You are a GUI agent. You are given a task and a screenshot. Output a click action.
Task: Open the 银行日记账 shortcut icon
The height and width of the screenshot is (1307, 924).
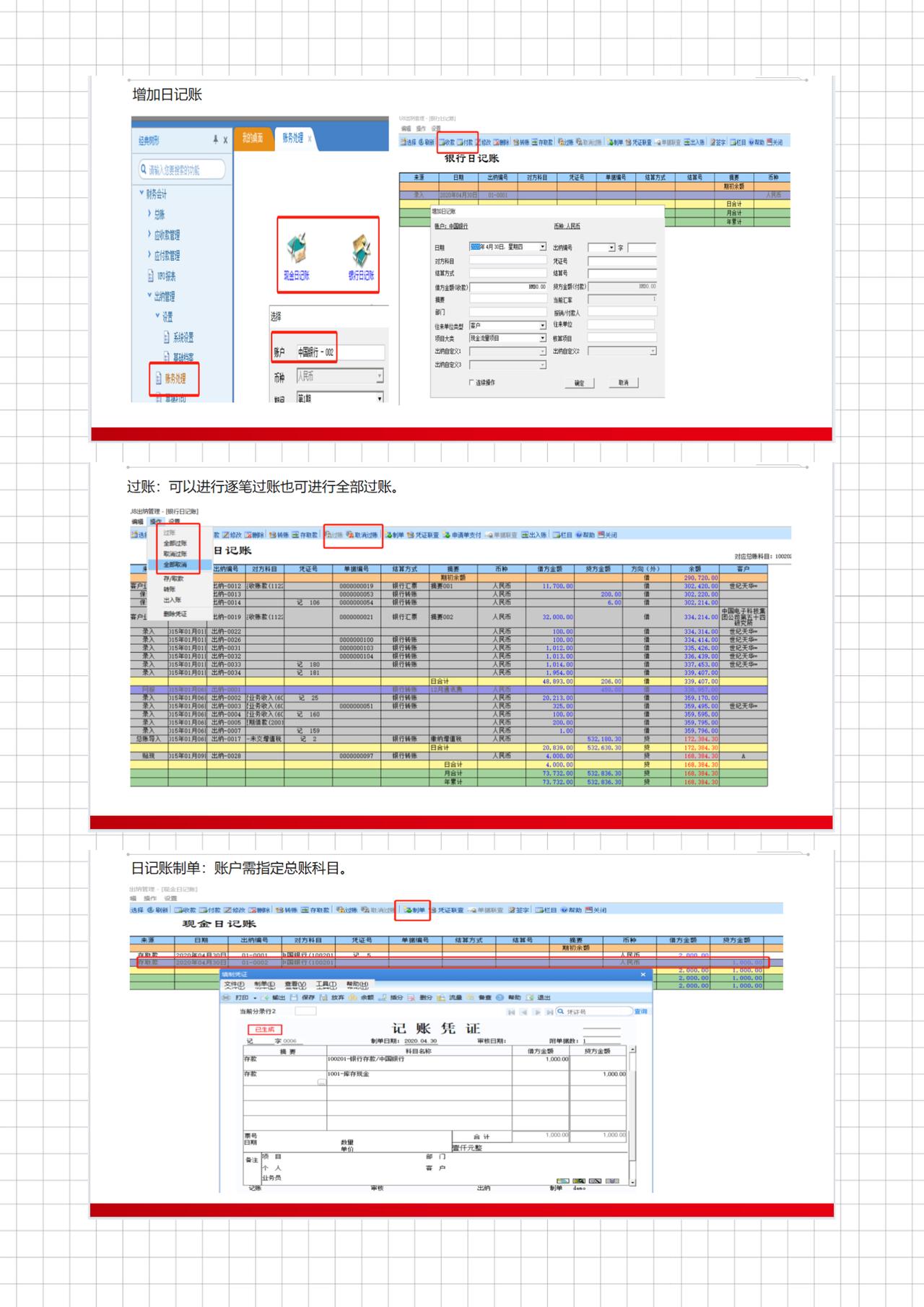tap(362, 257)
